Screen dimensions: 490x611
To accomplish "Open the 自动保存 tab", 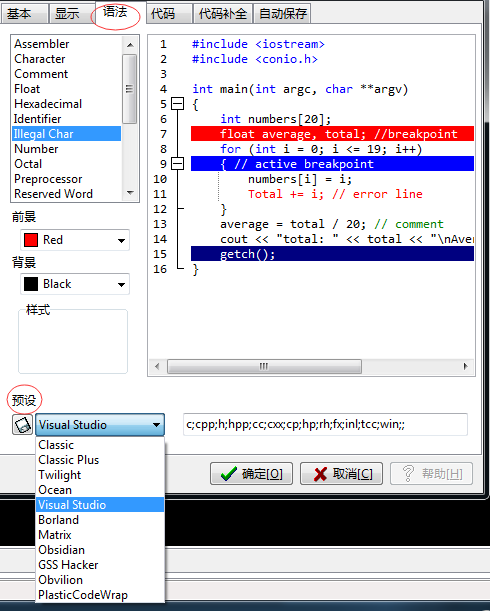I will (283, 14).
